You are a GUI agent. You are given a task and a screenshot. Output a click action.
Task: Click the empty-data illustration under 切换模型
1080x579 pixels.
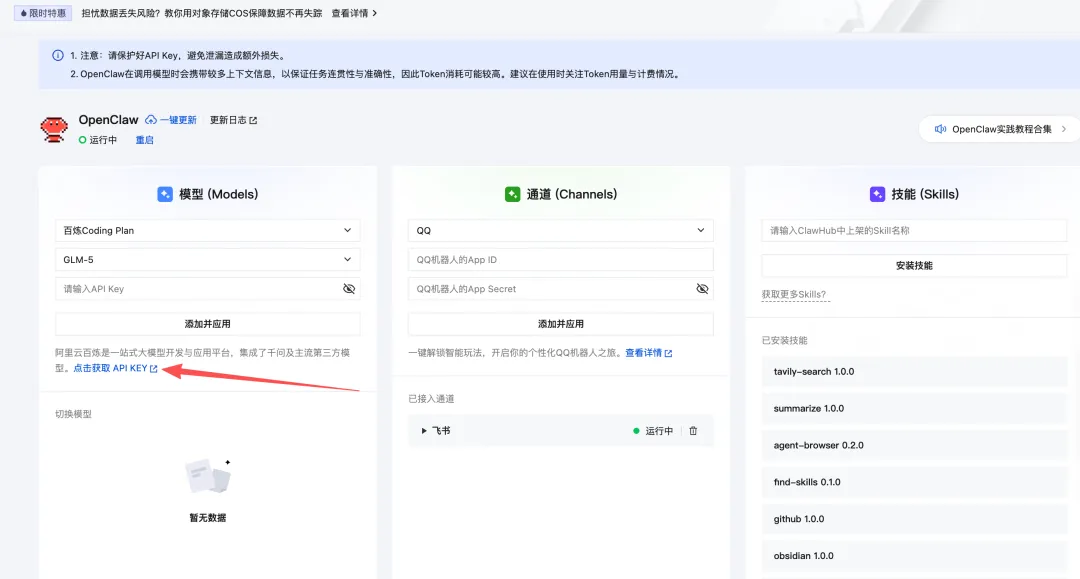point(208,476)
